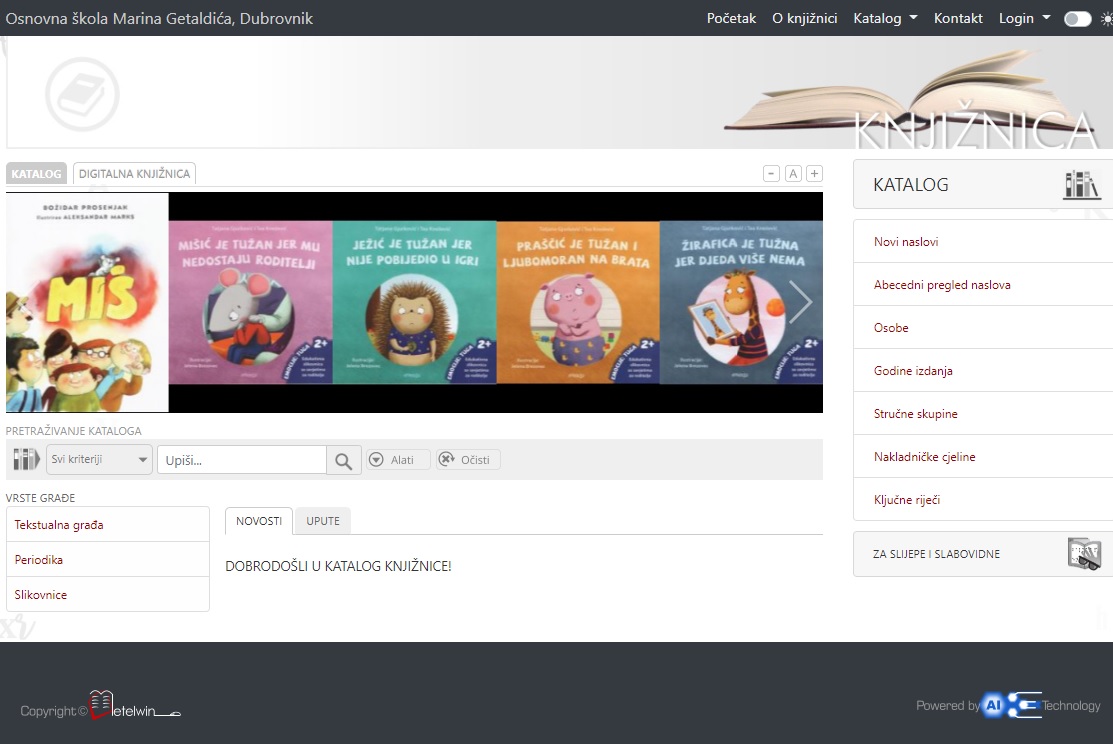Open the Miš book cover
Viewport: 1113px width, 744px height.
(x=87, y=302)
